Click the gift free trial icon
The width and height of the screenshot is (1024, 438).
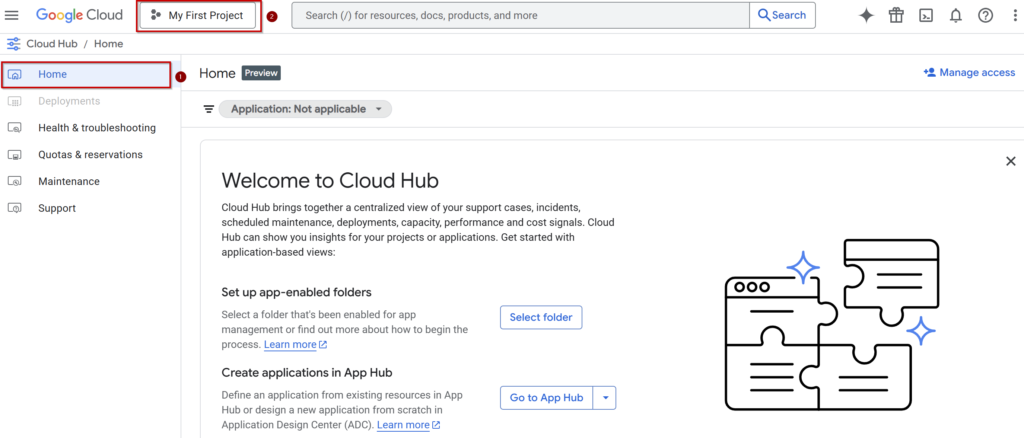point(896,16)
